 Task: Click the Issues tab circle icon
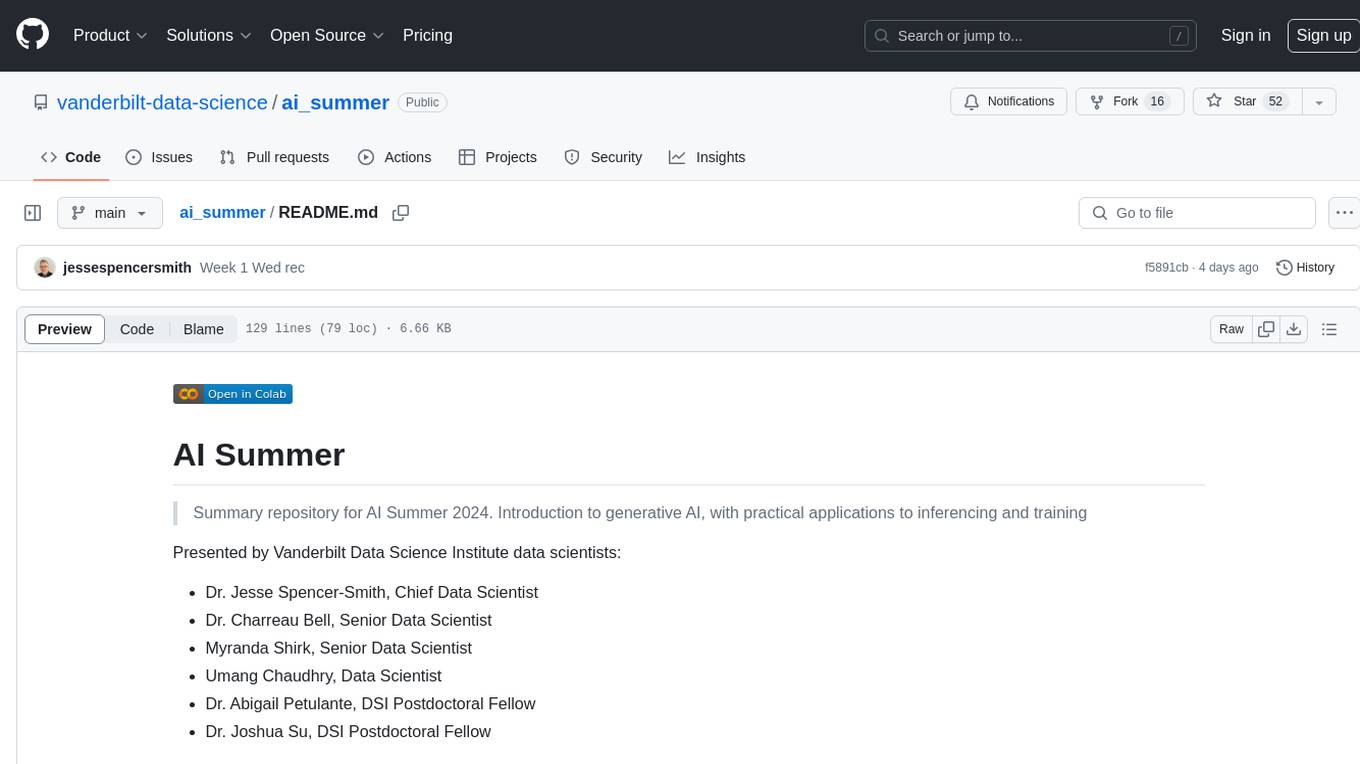(x=133, y=157)
